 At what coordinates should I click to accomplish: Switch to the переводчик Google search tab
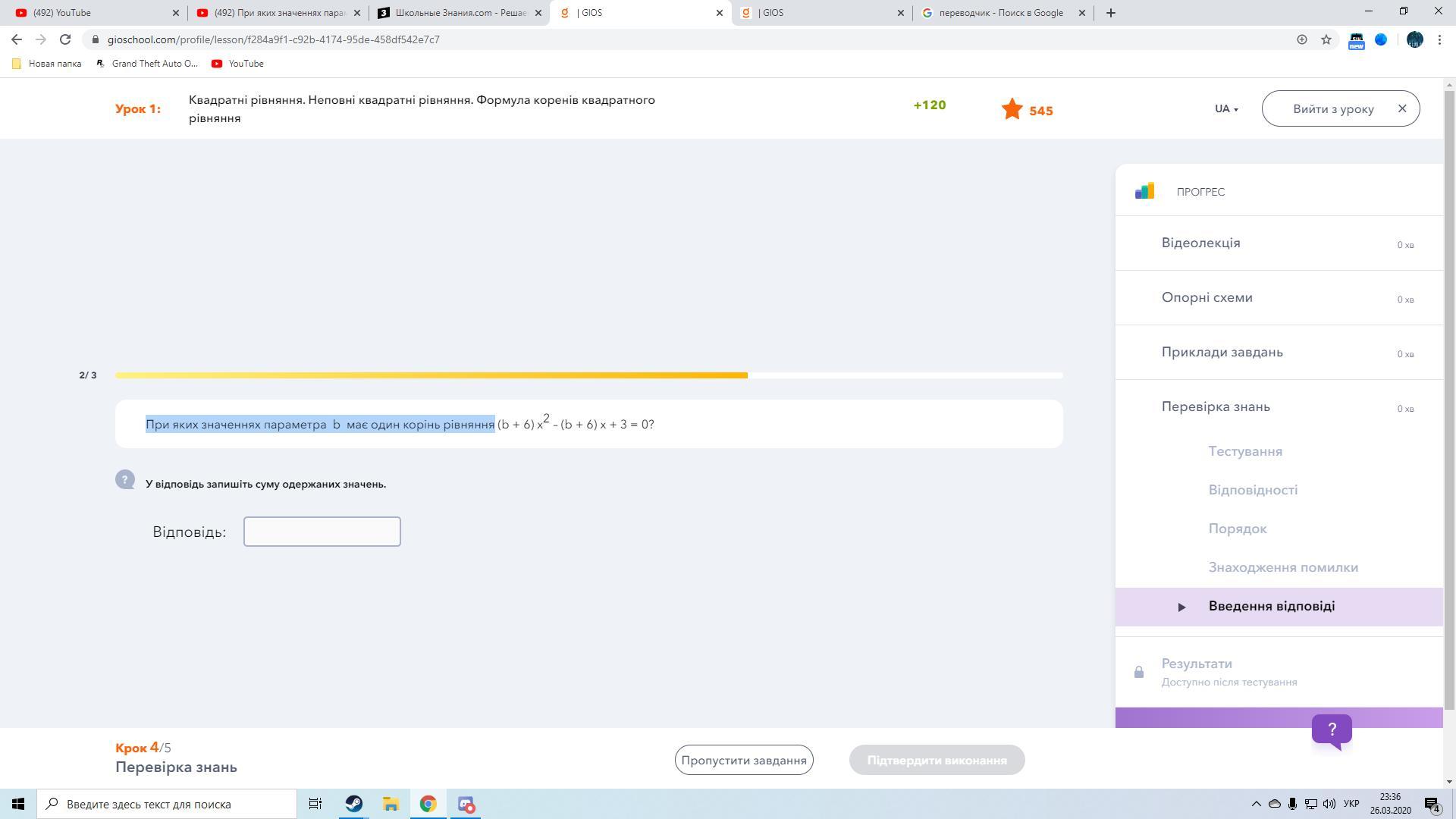(x=1001, y=13)
